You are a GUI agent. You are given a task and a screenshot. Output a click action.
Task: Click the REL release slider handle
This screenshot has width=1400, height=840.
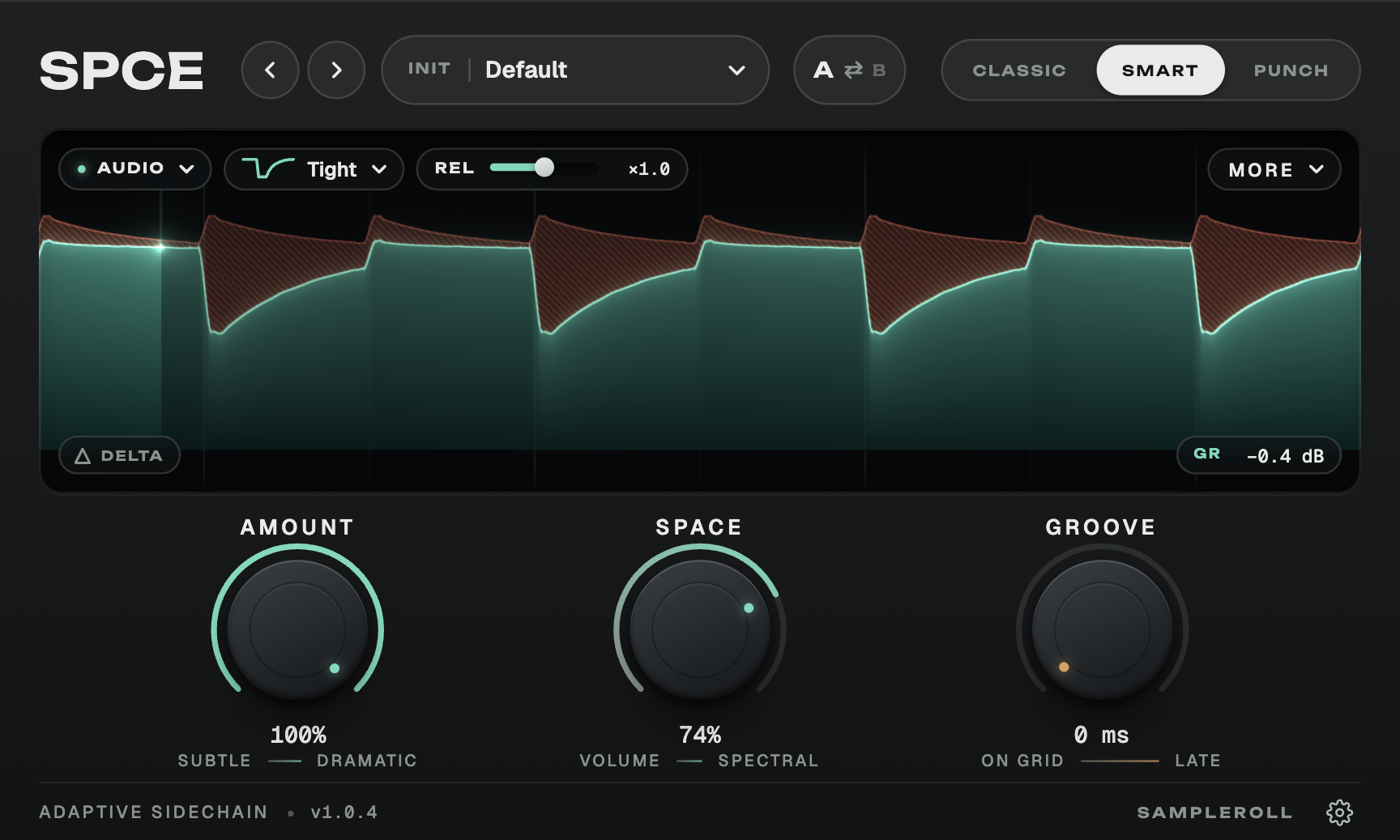pos(544,168)
